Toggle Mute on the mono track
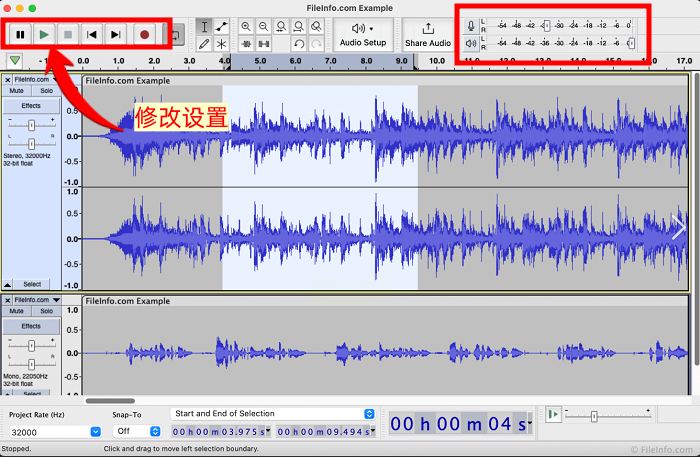This screenshot has height=457, width=700. point(17,312)
